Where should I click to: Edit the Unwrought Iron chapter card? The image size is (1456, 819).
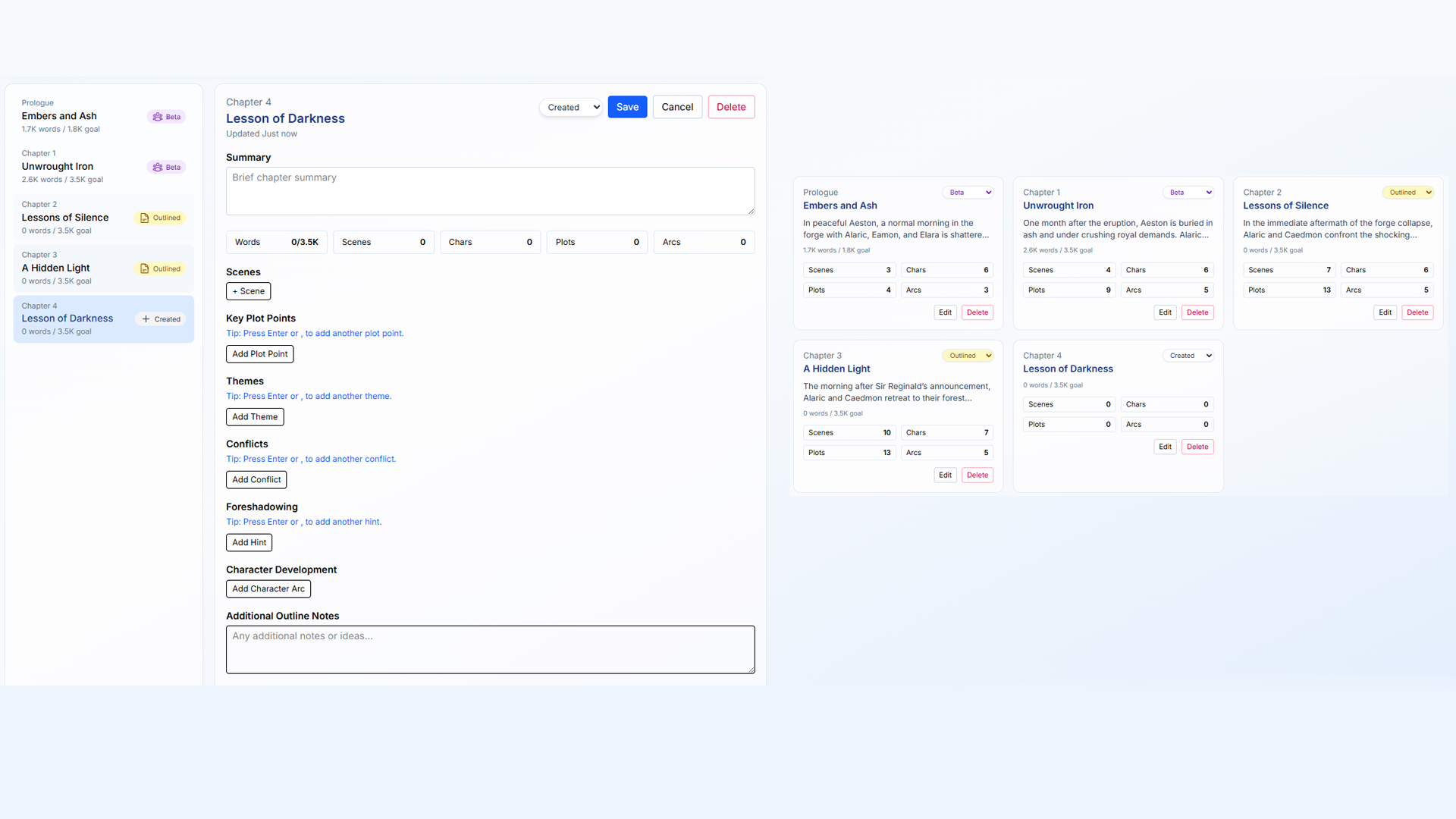(1165, 312)
